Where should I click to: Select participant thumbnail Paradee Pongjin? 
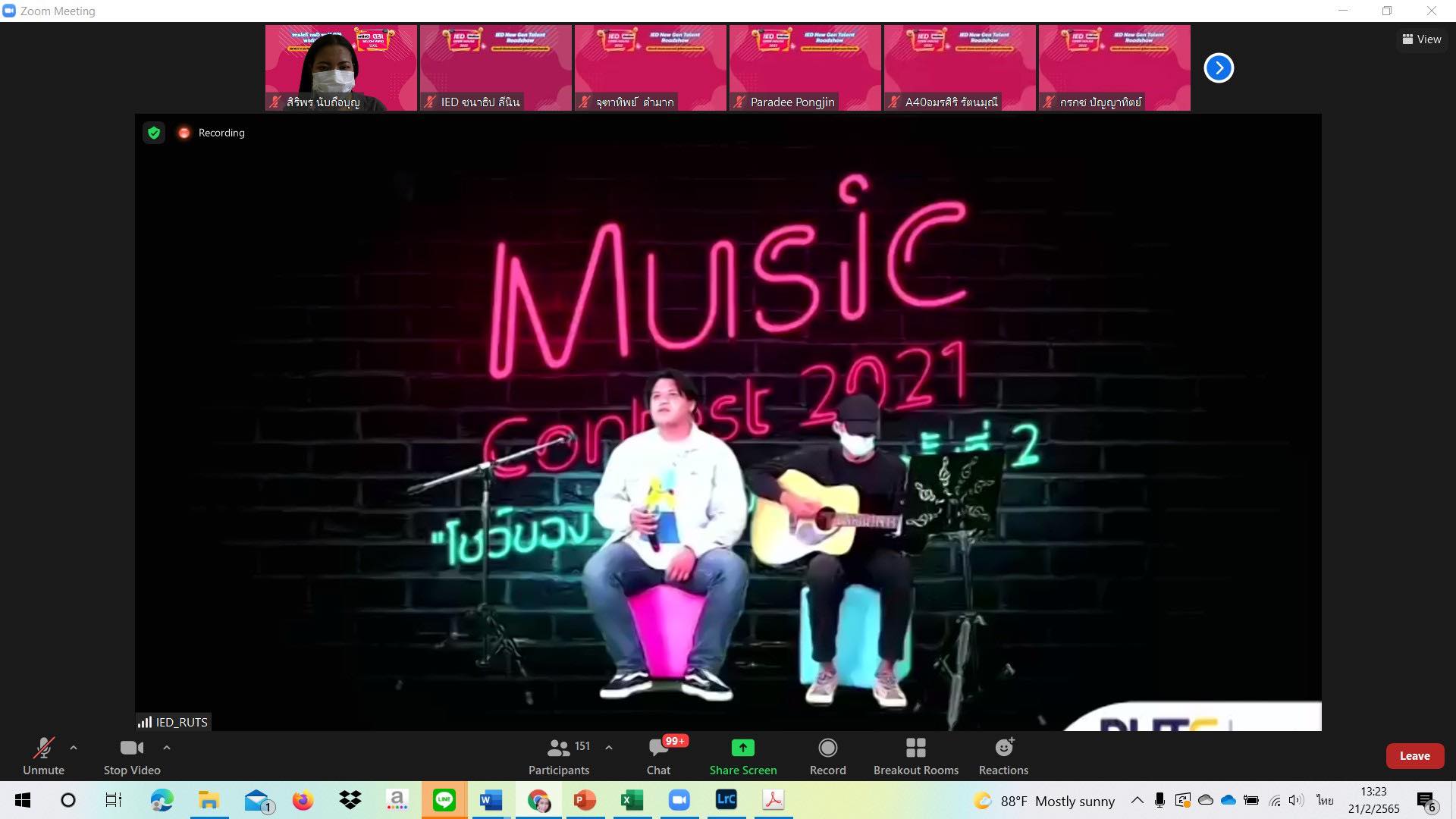coord(805,68)
